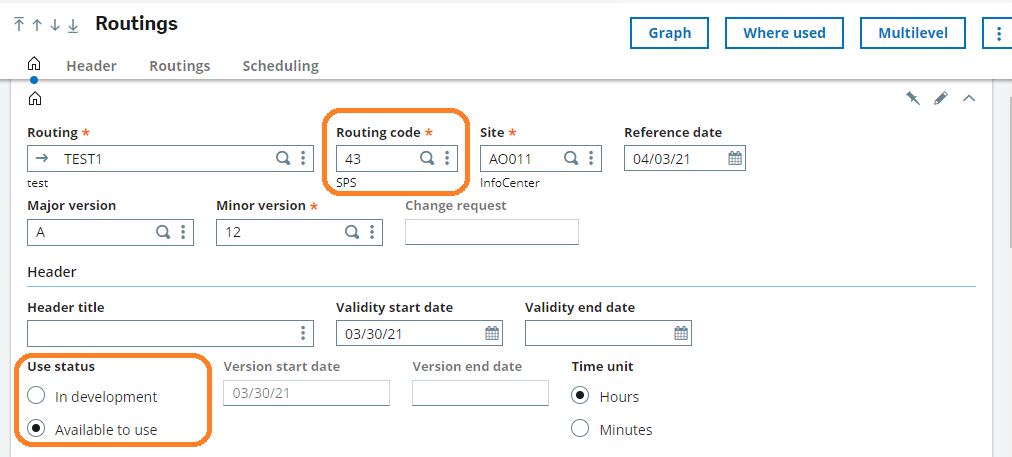Open Reference date calendar picker
Image resolution: width=1012 pixels, height=457 pixels.
click(735, 158)
